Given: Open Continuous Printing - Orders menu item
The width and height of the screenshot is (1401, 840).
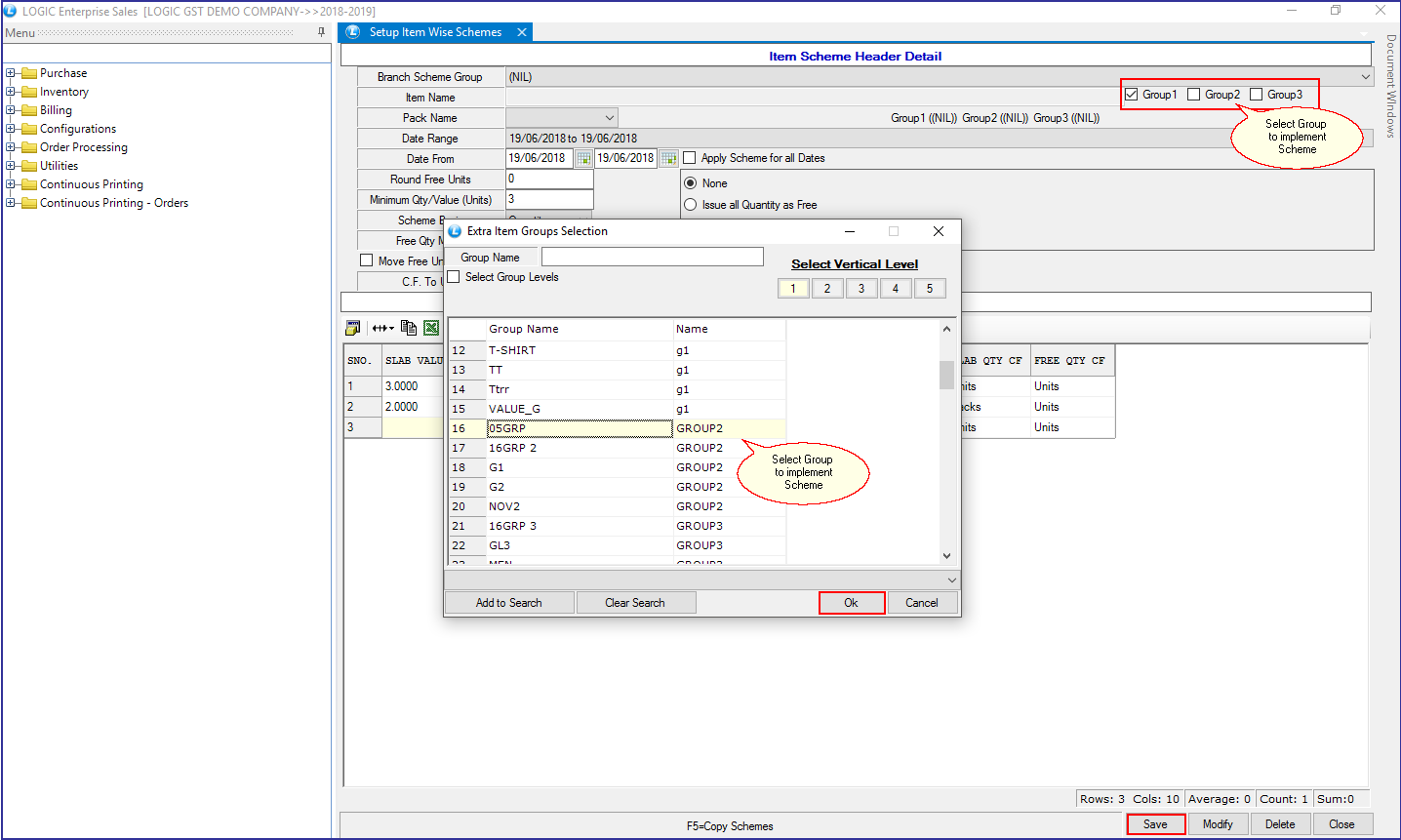Looking at the screenshot, I should (x=114, y=203).
